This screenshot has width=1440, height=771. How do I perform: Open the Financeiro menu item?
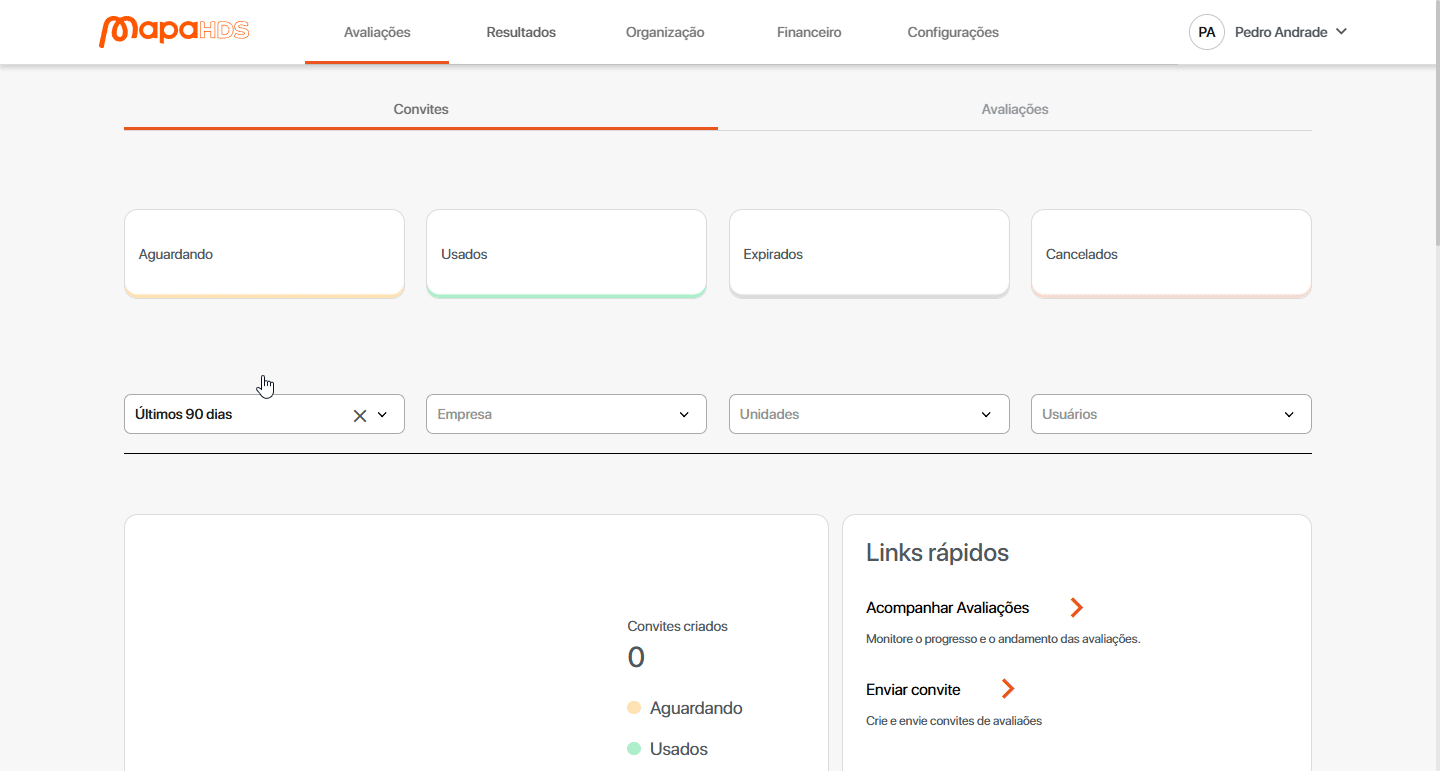point(809,32)
